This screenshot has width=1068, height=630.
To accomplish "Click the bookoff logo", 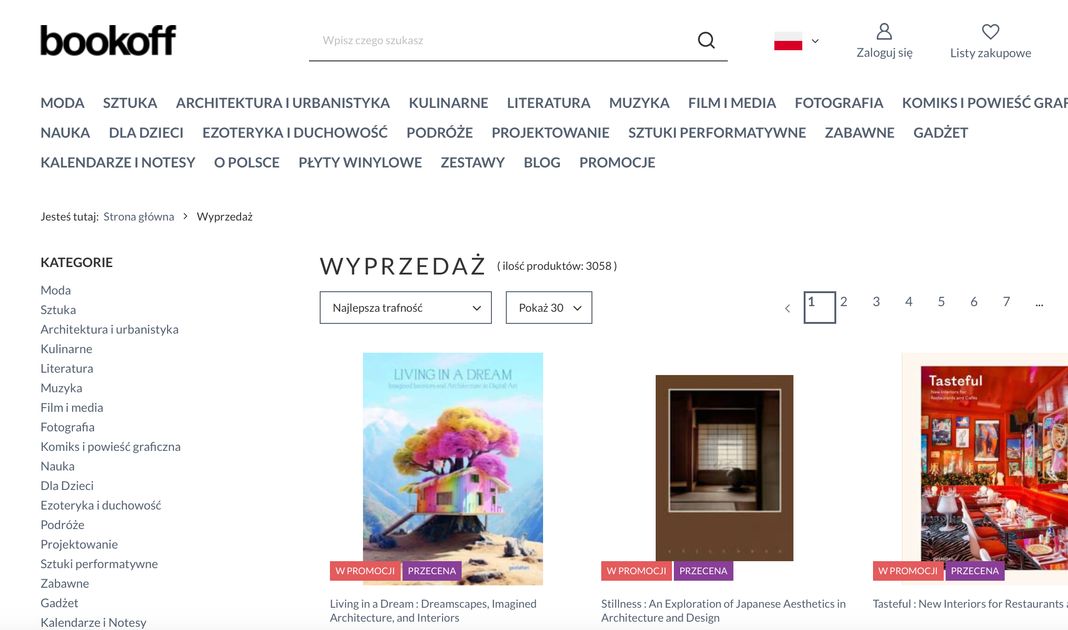I will [108, 40].
